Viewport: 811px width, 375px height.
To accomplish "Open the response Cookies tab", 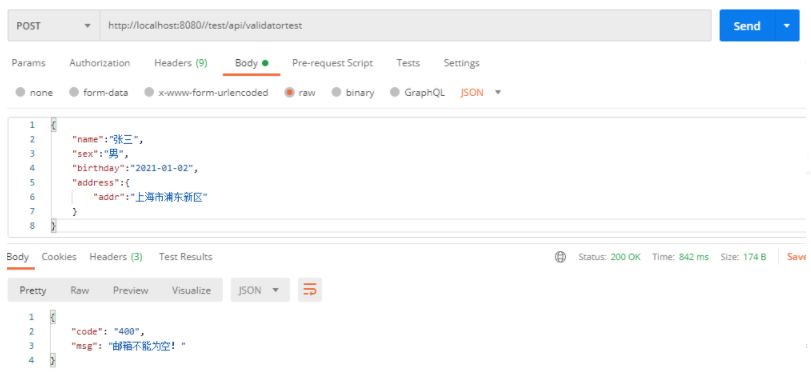I will coord(59,257).
